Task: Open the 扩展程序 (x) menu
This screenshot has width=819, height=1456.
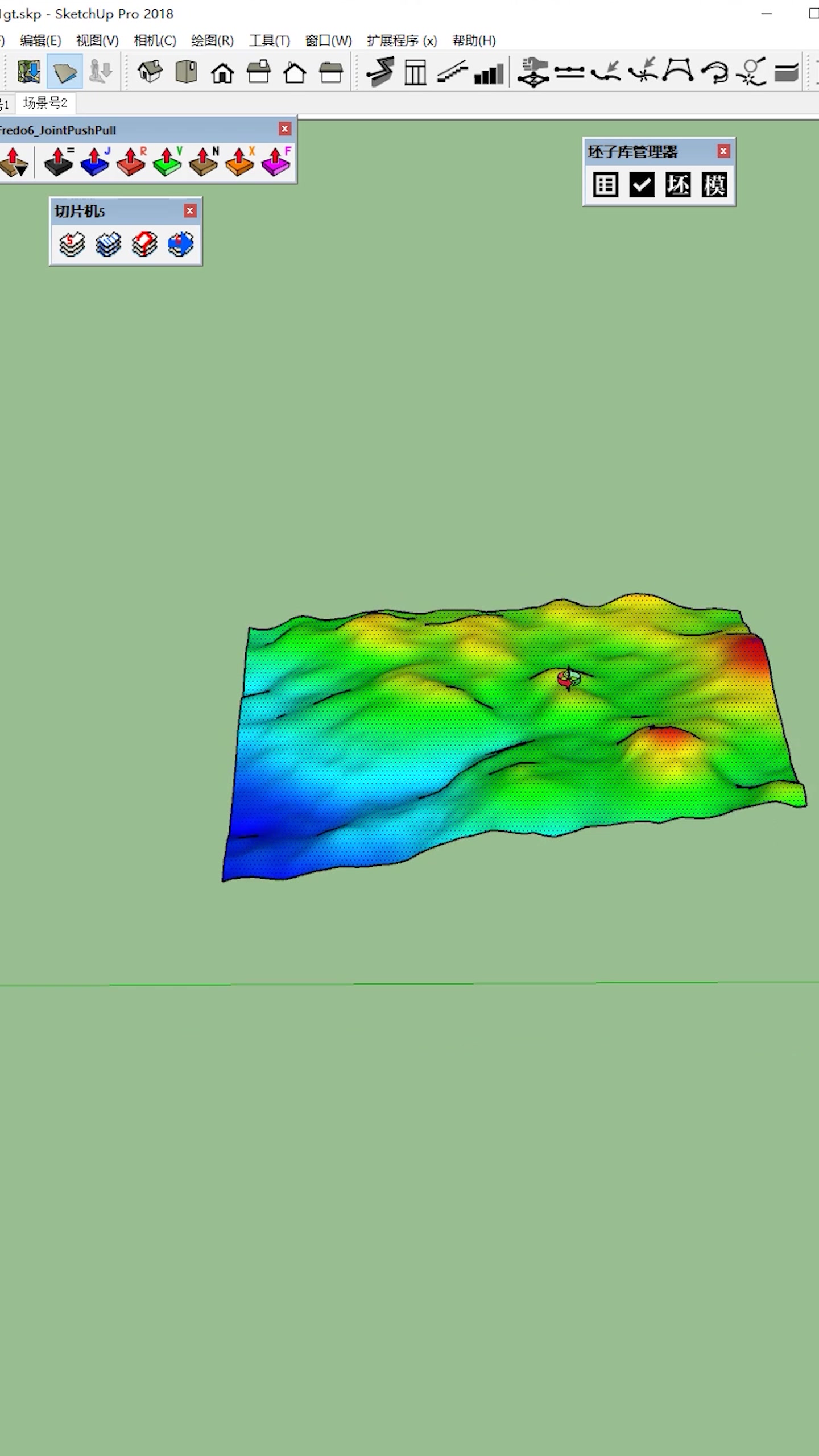Action: (x=402, y=40)
